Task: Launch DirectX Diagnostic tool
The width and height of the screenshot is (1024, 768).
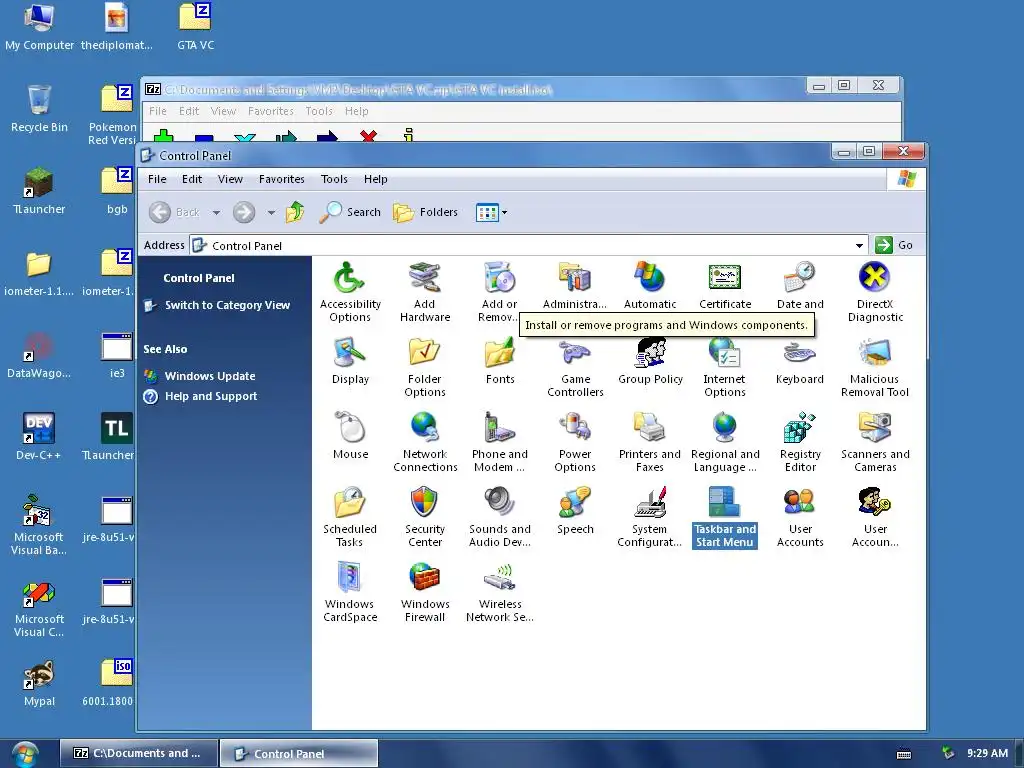Action: pyautogui.click(x=875, y=292)
